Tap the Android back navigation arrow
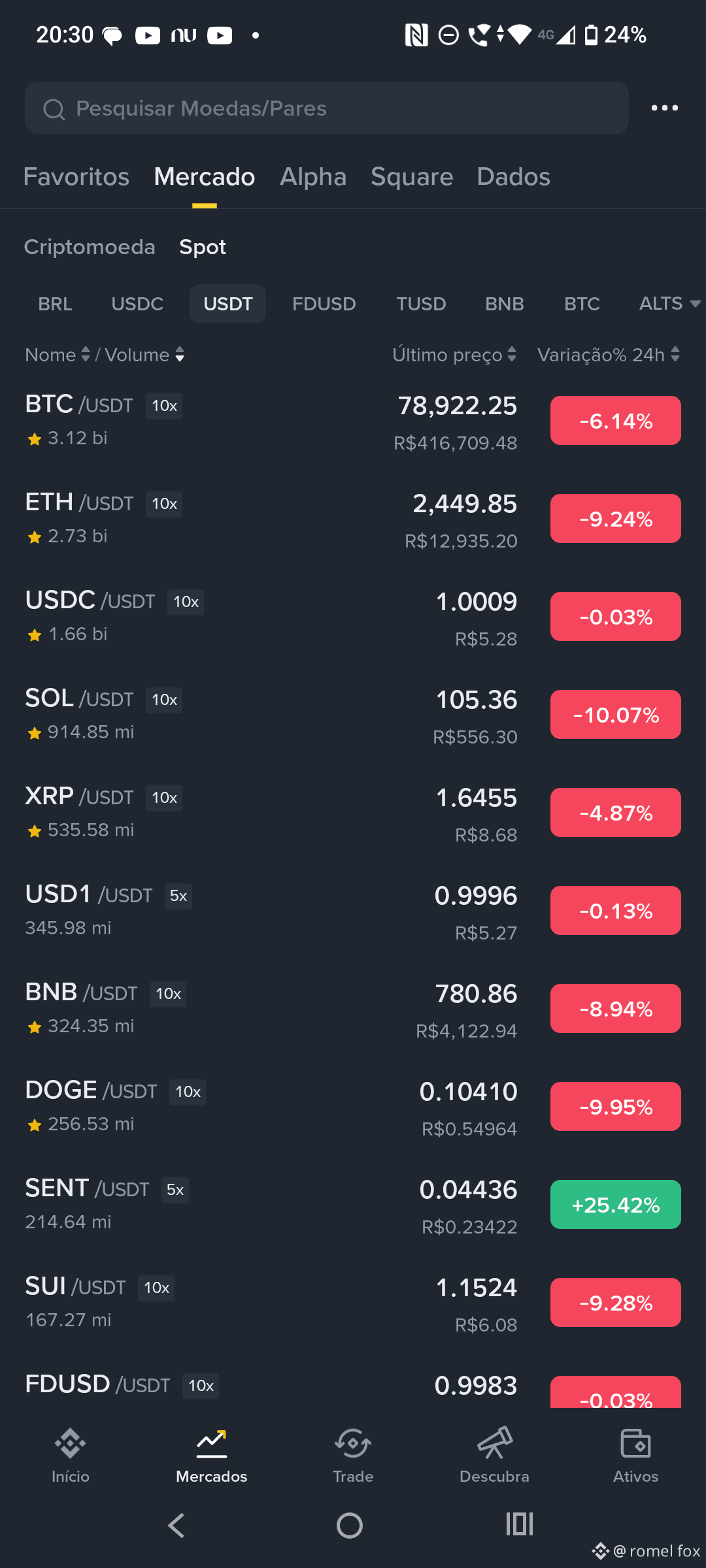 pos(176,1526)
